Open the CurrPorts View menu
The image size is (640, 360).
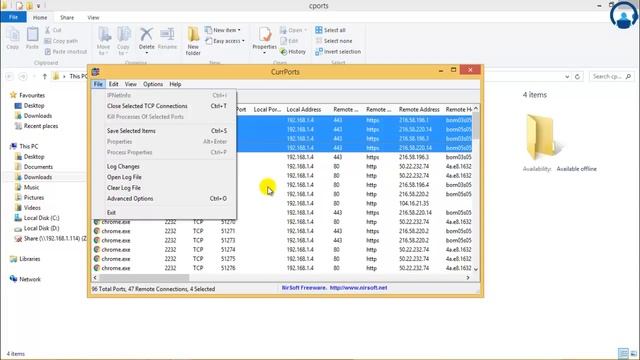[131, 84]
